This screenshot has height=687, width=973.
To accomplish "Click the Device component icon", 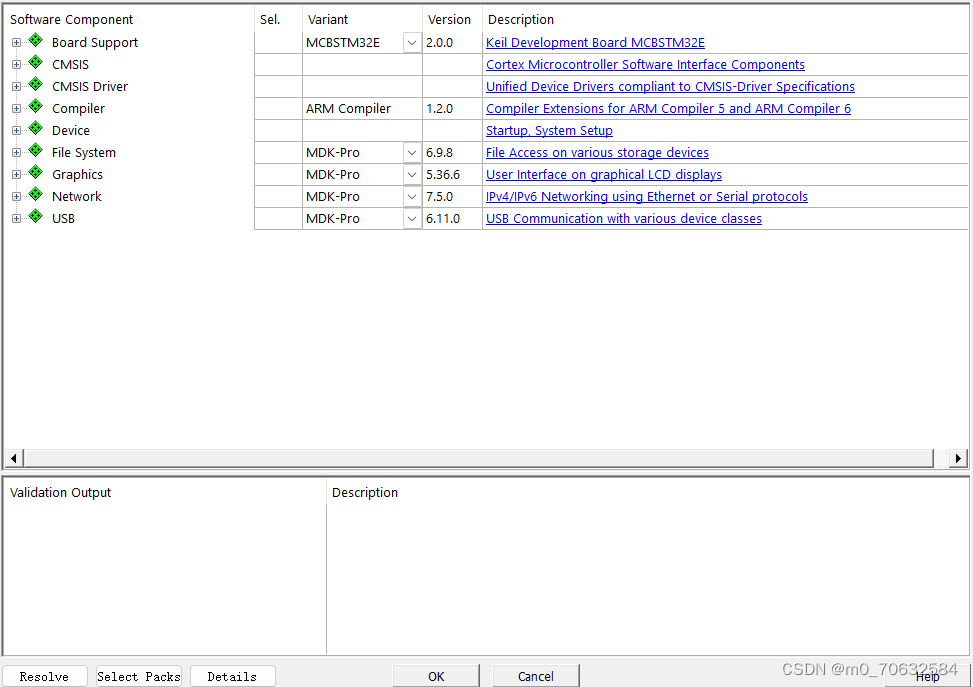I will pos(34,130).
